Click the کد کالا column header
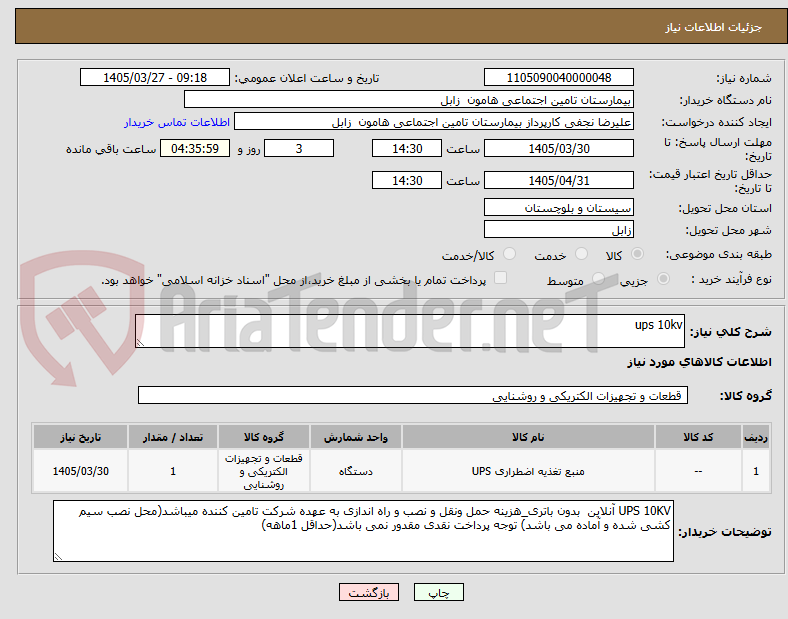The width and height of the screenshot is (788, 619). (x=698, y=437)
